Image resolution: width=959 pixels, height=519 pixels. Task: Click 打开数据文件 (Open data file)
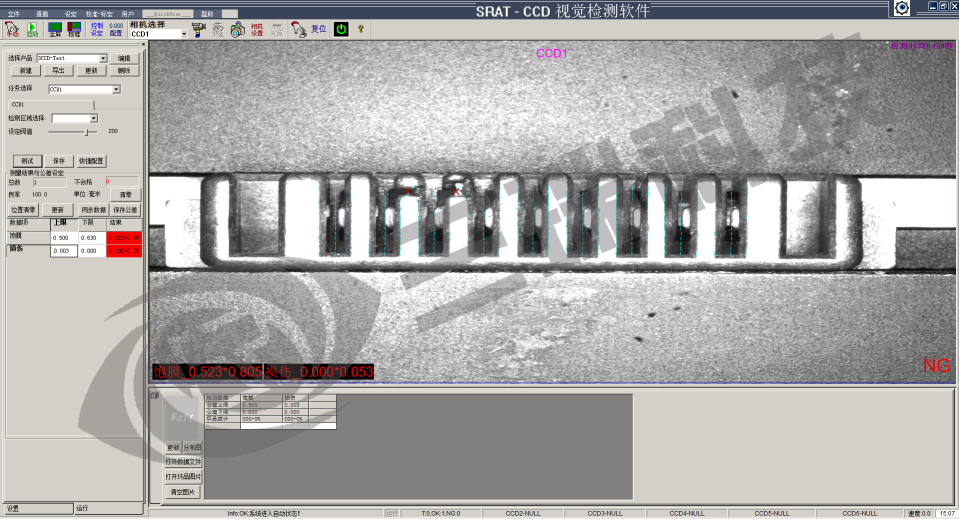click(x=183, y=462)
